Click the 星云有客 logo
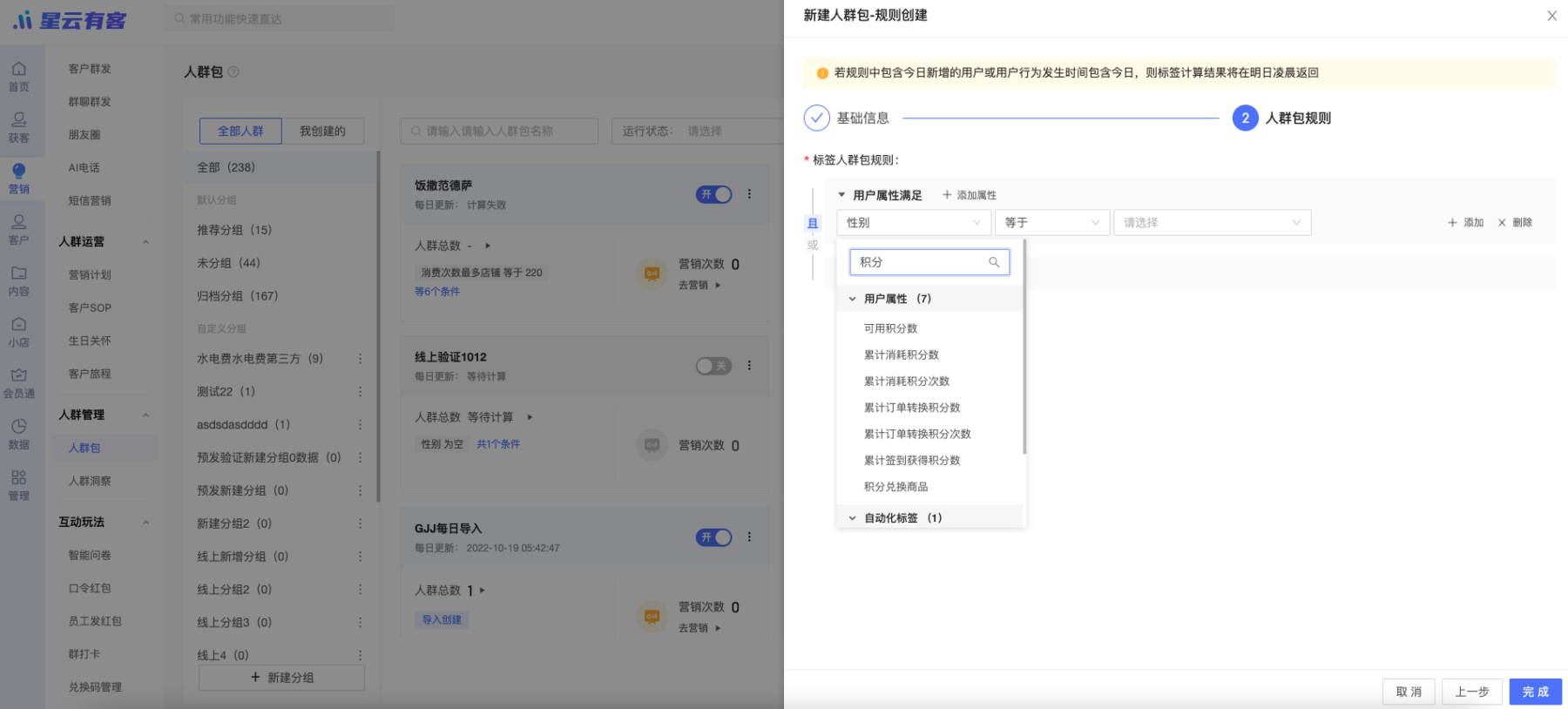 click(x=70, y=20)
